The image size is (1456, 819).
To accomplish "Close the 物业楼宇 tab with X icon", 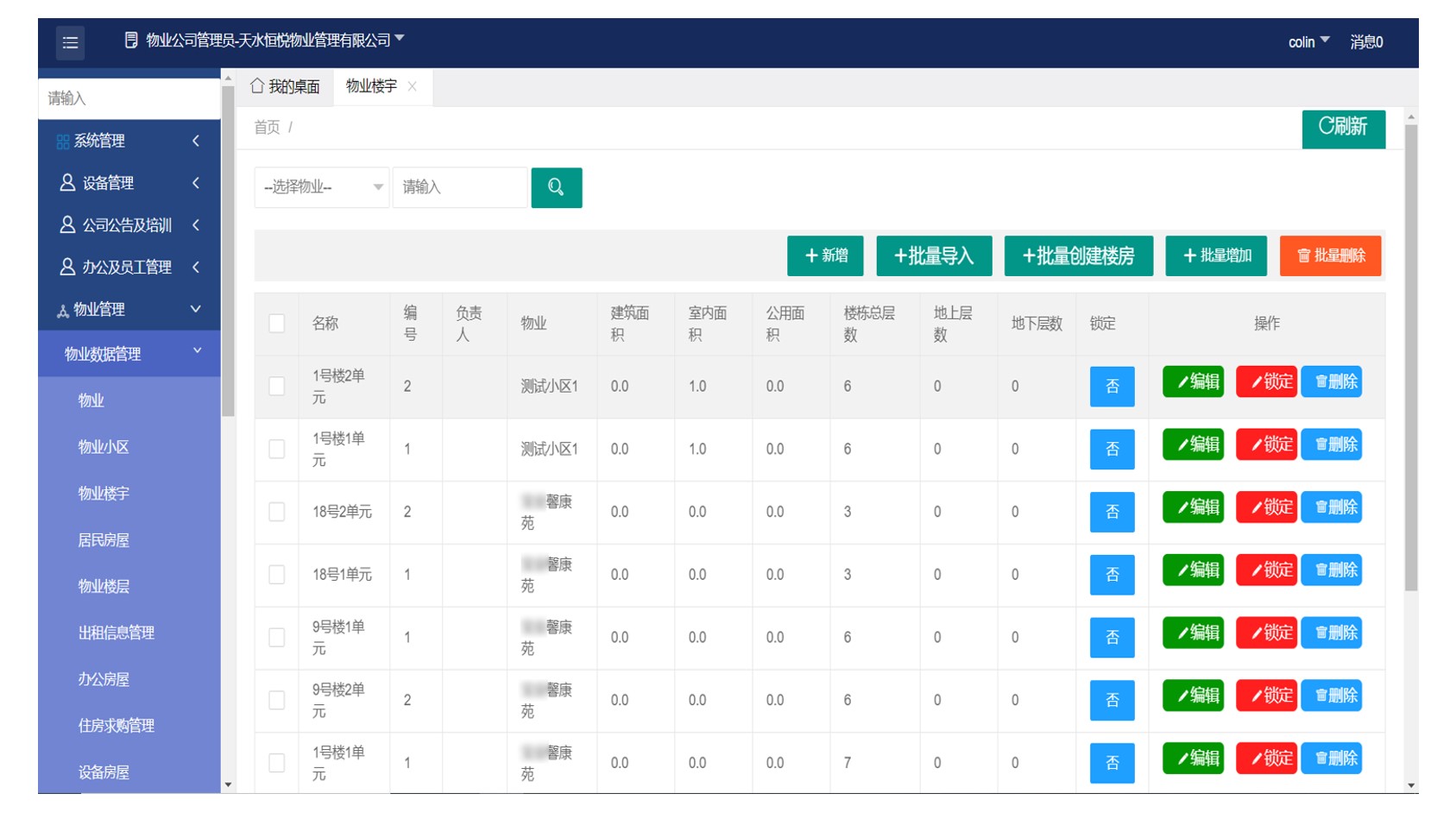I will point(413,86).
